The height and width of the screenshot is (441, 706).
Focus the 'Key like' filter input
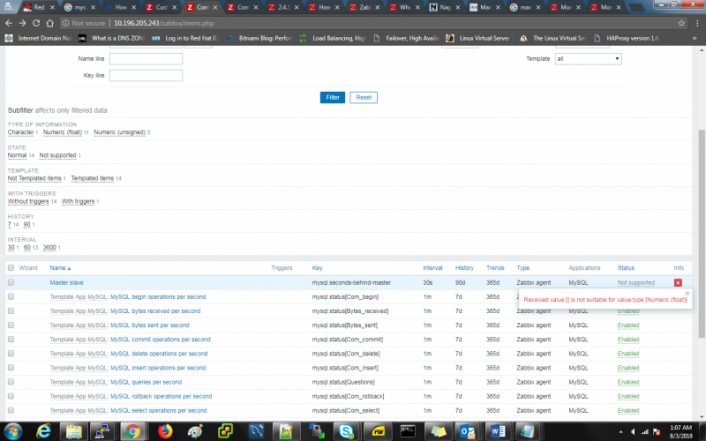146,75
